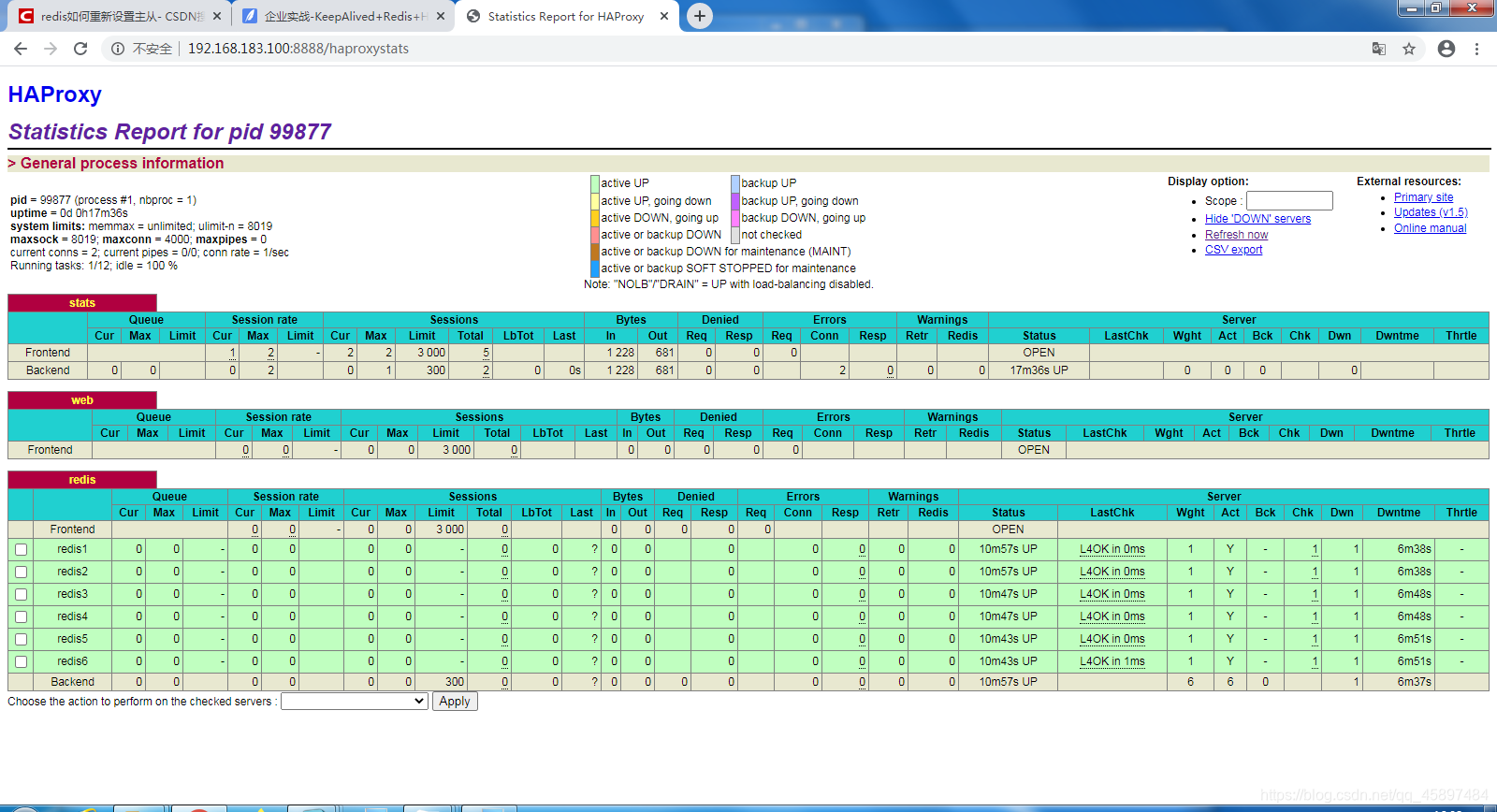The image size is (1497, 812).
Task: Click the address bar URL
Action: pyautogui.click(x=298, y=49)
